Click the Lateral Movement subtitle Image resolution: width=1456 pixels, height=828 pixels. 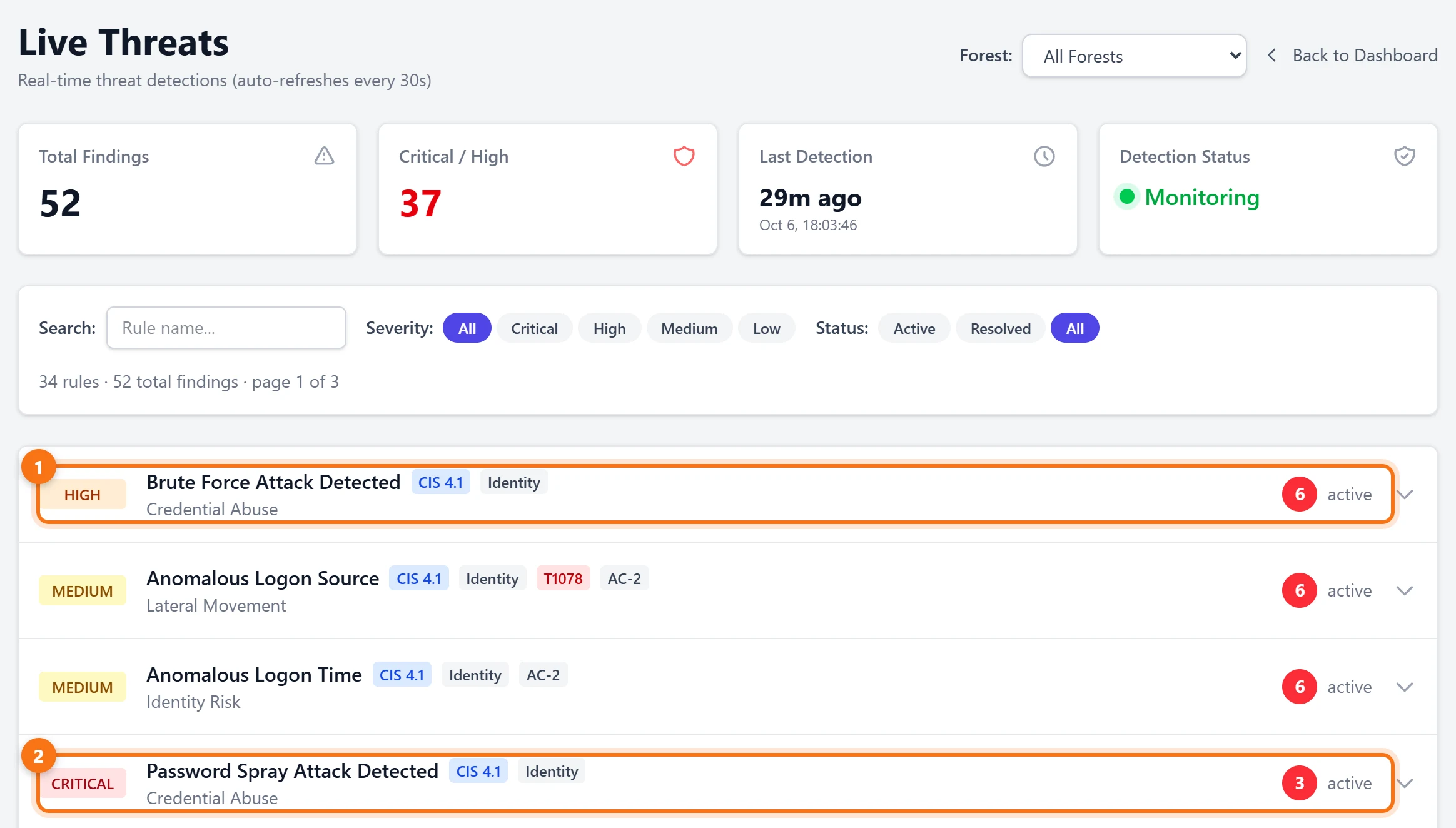[x=216, y=605]
